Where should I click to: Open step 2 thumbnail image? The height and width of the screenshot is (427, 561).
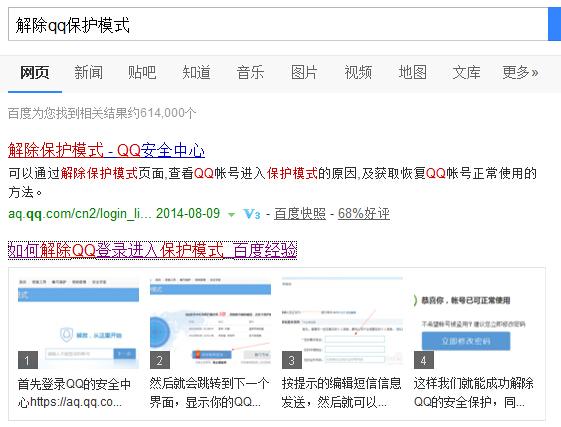210,323
